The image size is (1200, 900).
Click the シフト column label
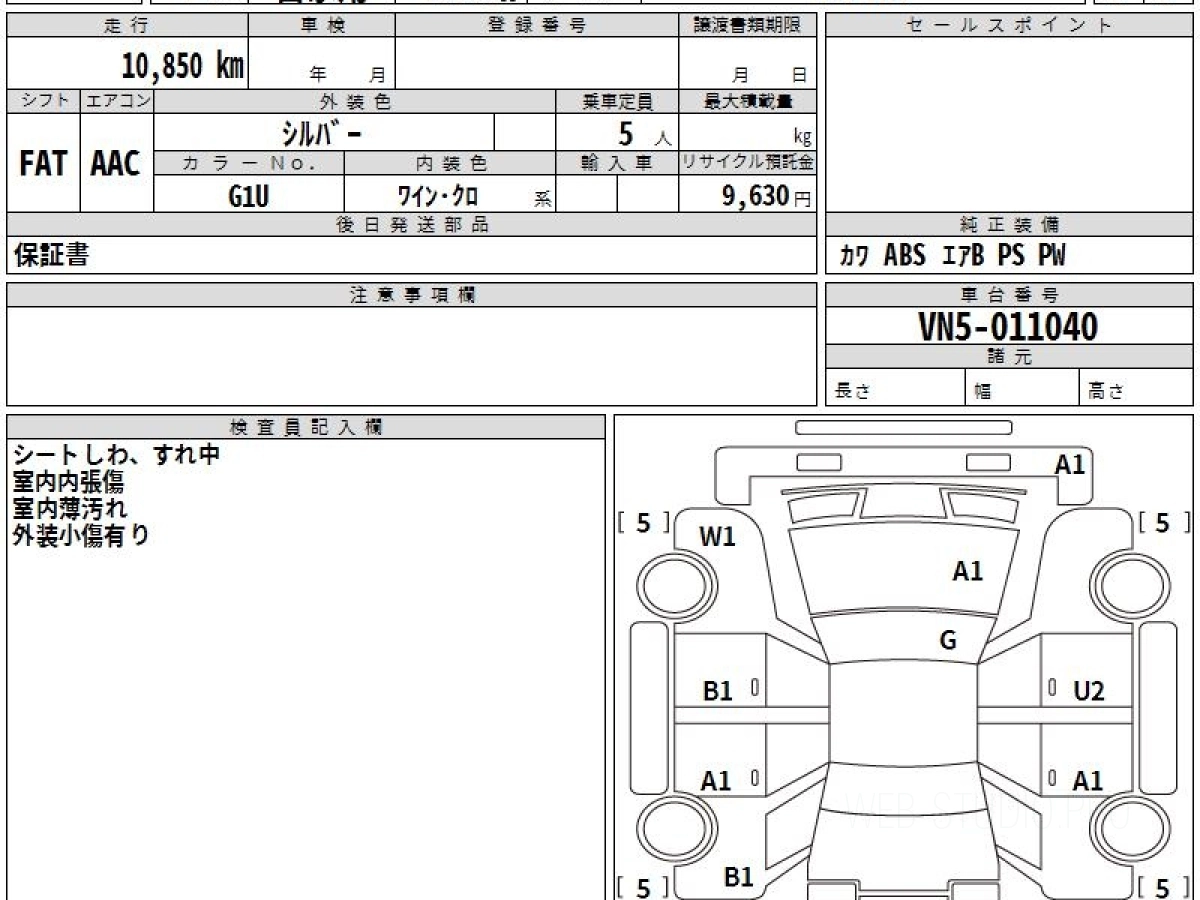(43, 101)
